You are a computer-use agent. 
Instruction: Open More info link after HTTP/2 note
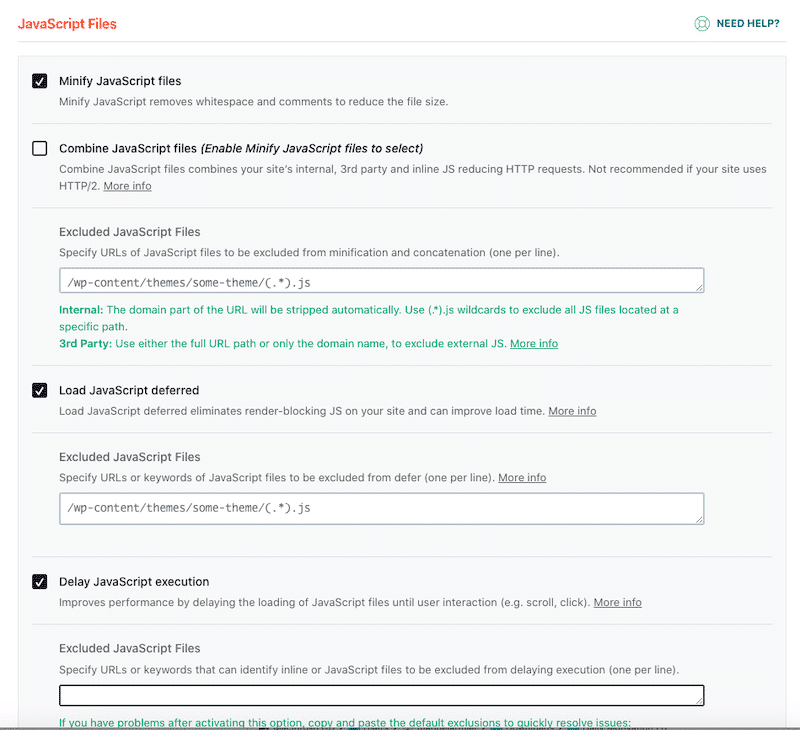point(127,186)
